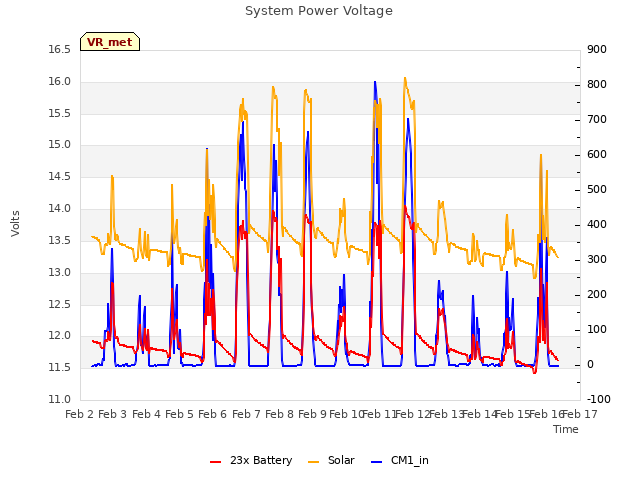Click the 15.5 left axis value

click(60, 113)
